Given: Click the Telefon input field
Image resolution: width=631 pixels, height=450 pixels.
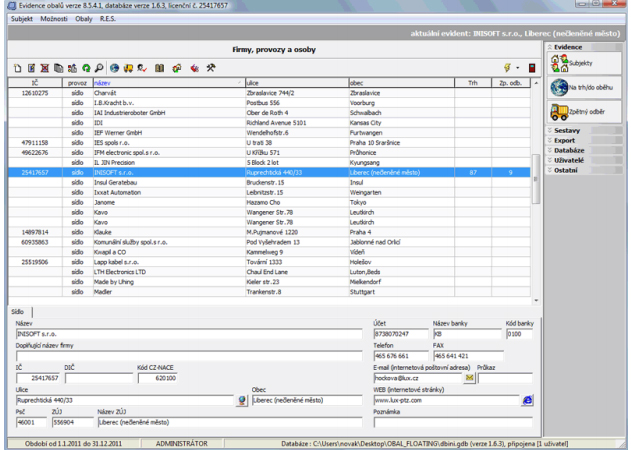Looking at the screenshot, I should coord(401,356).
